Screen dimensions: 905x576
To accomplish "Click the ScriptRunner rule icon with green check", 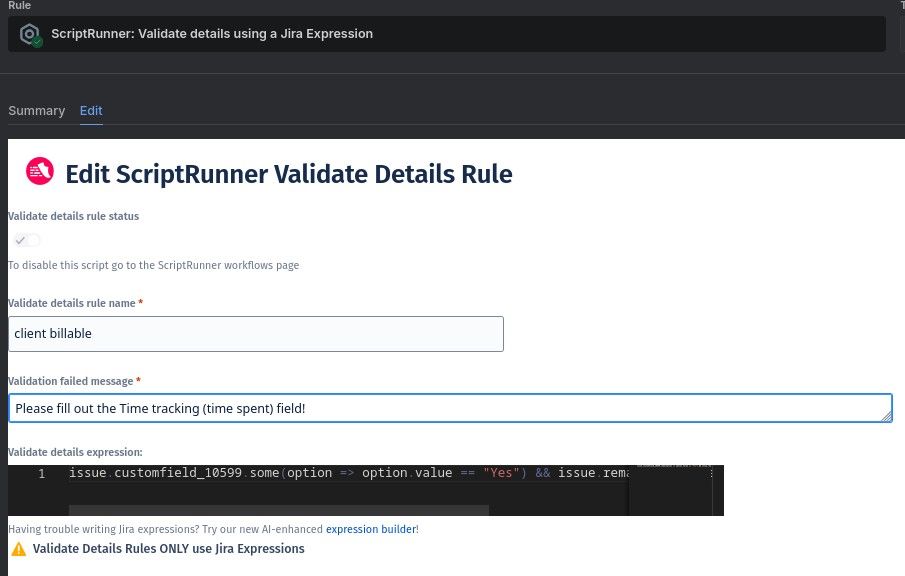I will pos(31,35).
